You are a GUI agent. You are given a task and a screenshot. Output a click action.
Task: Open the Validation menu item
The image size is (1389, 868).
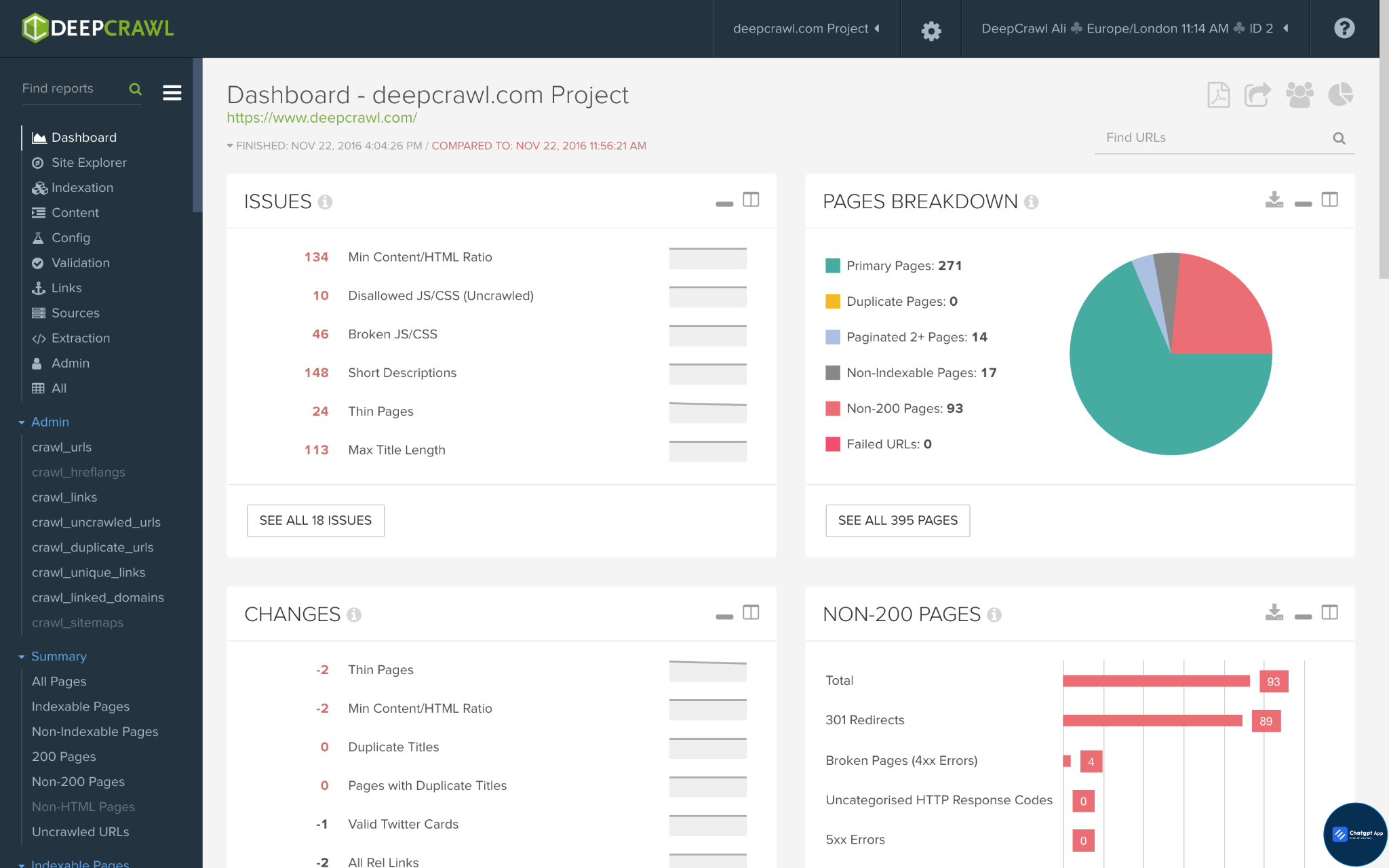pos(71,263)
